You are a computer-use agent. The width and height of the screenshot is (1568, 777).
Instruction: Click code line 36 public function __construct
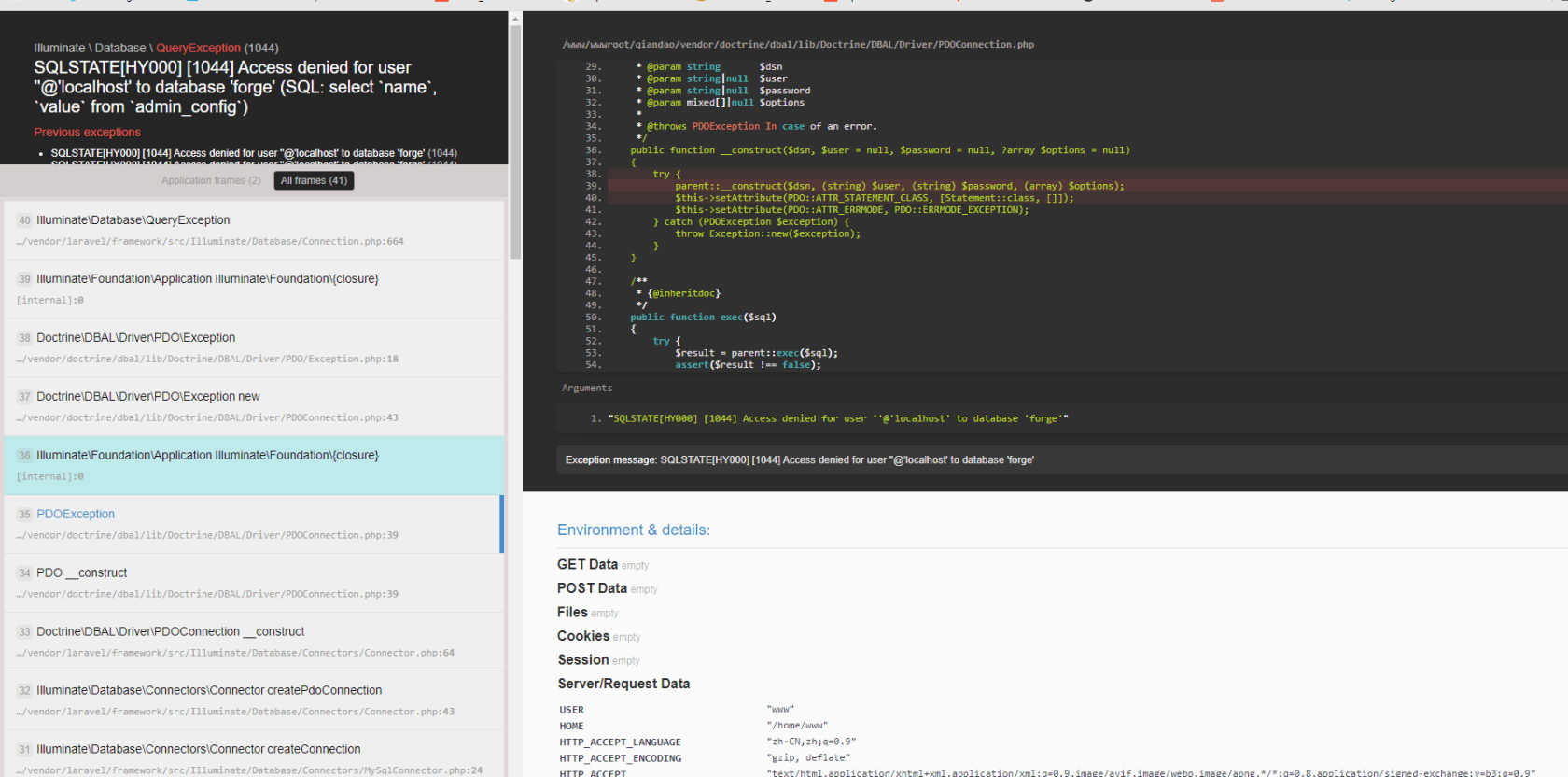click(x=879, y=150)
